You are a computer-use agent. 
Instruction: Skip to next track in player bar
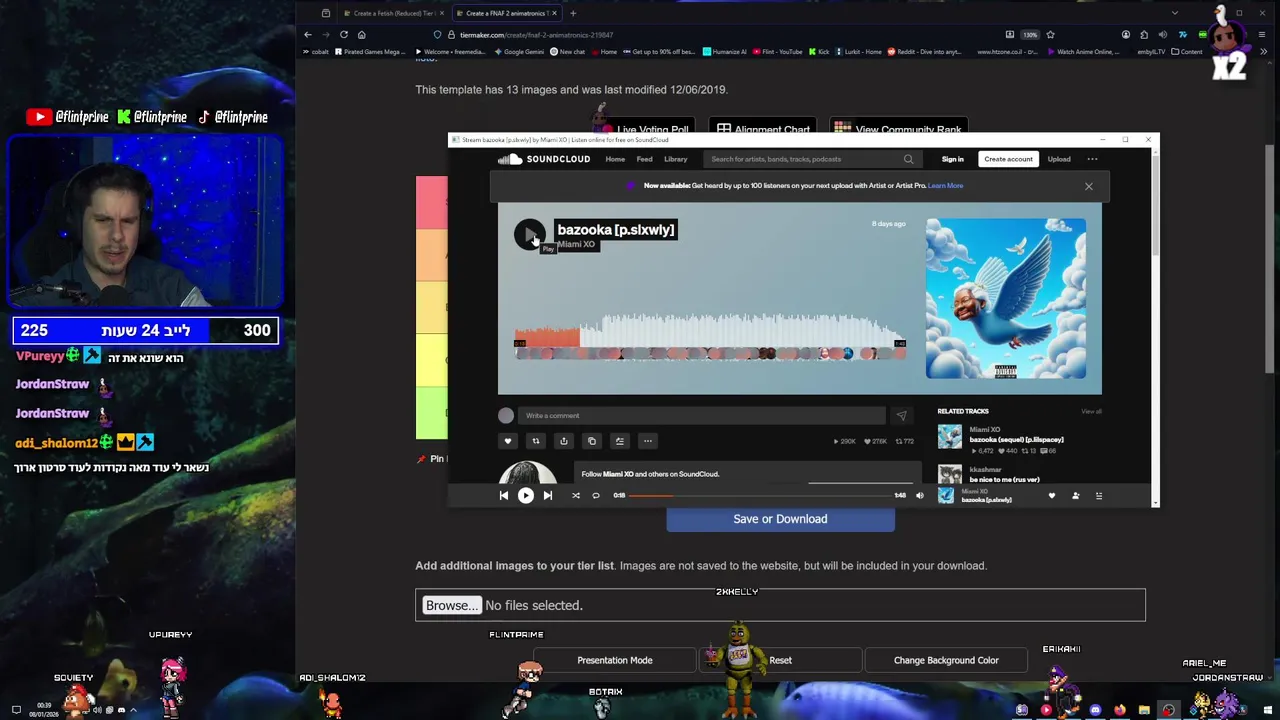(x=548, y=496)
